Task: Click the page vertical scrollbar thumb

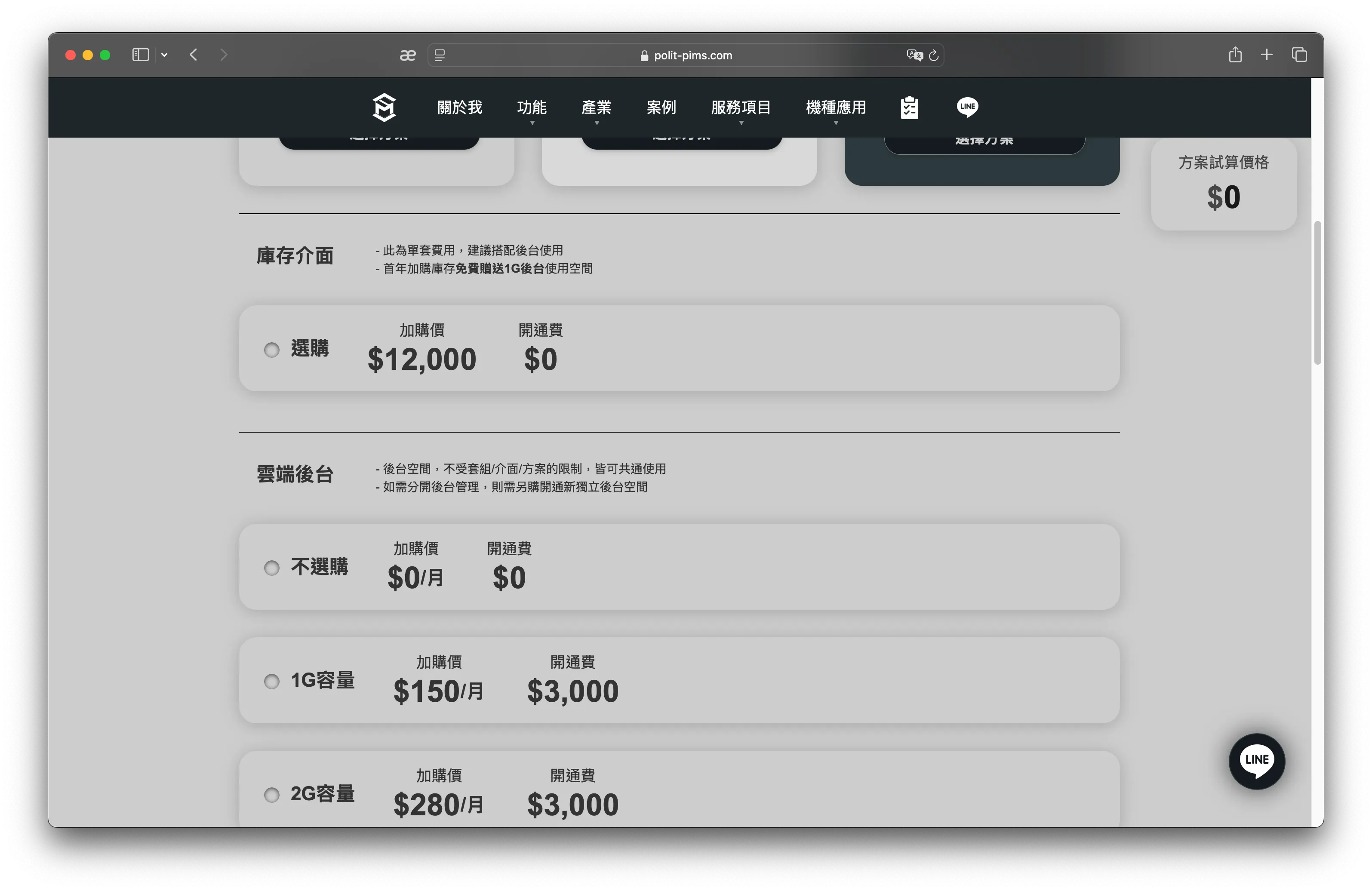Action: [x=1317, y=292]
